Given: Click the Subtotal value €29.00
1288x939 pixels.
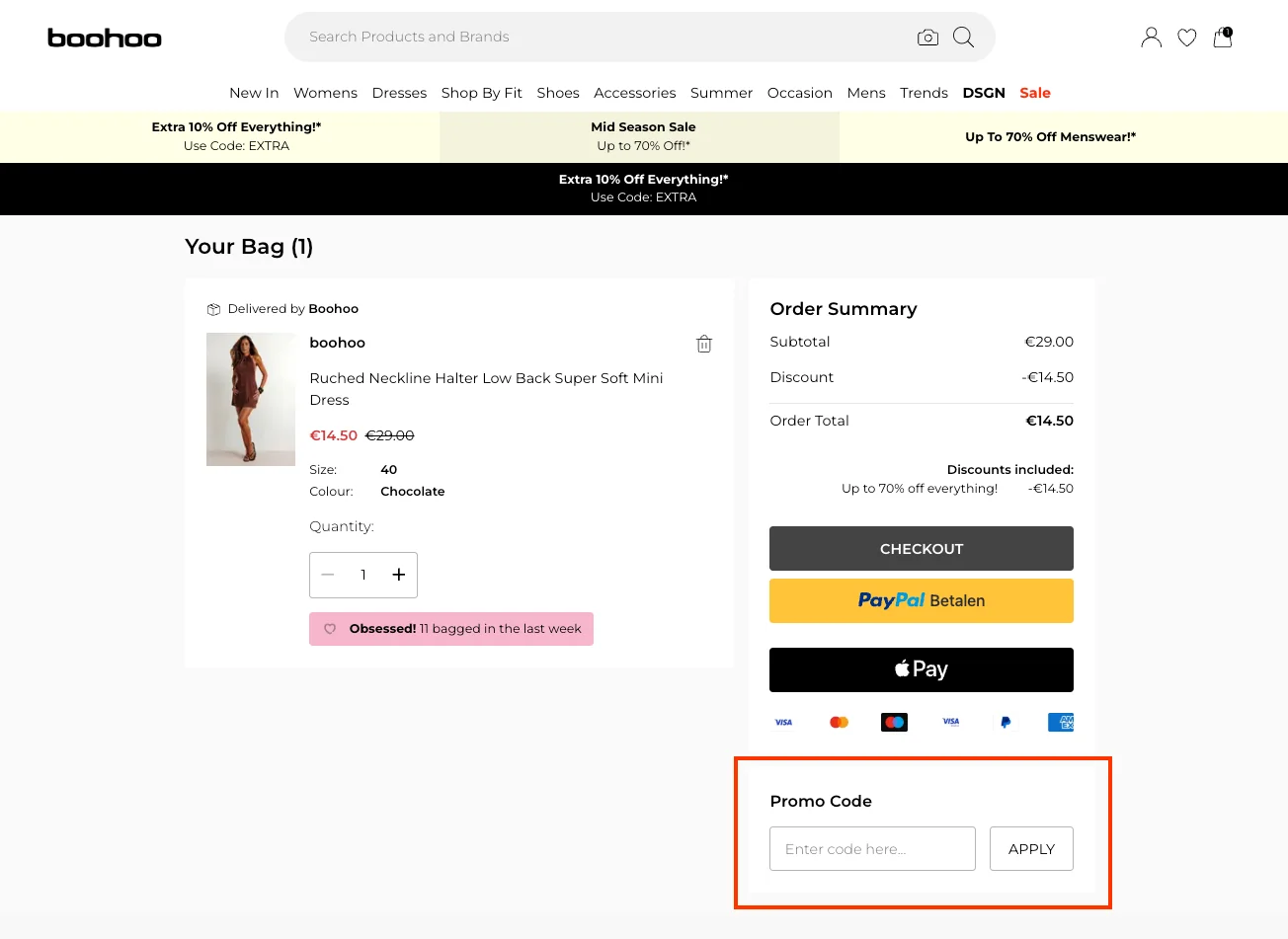Looking at the screenshot, I should click(x=1049, y=342).
